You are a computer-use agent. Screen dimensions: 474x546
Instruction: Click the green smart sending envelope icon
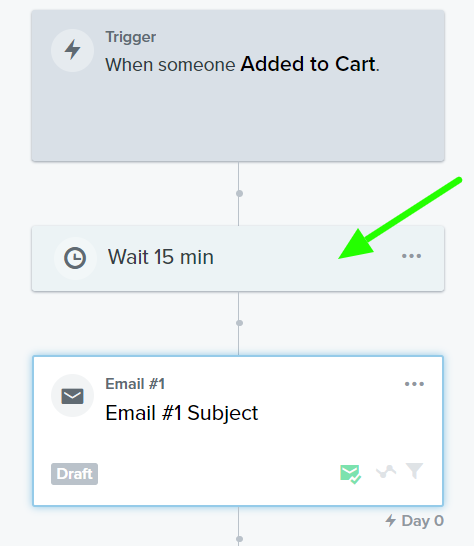(350, 474)
